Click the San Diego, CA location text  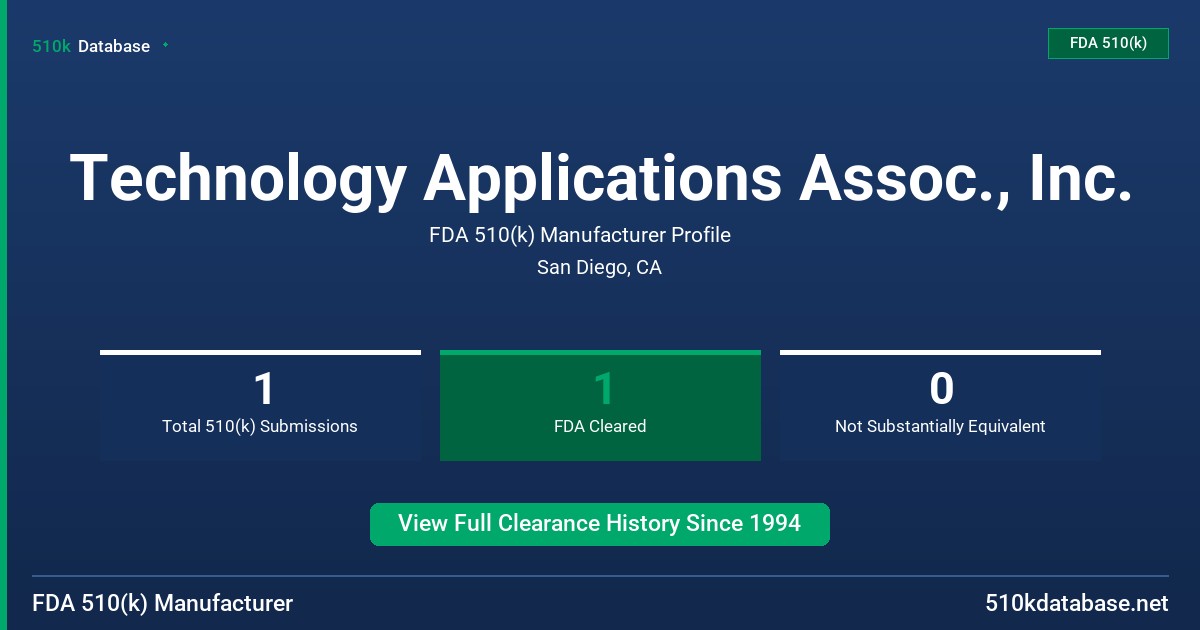click(x=599, y=267)
